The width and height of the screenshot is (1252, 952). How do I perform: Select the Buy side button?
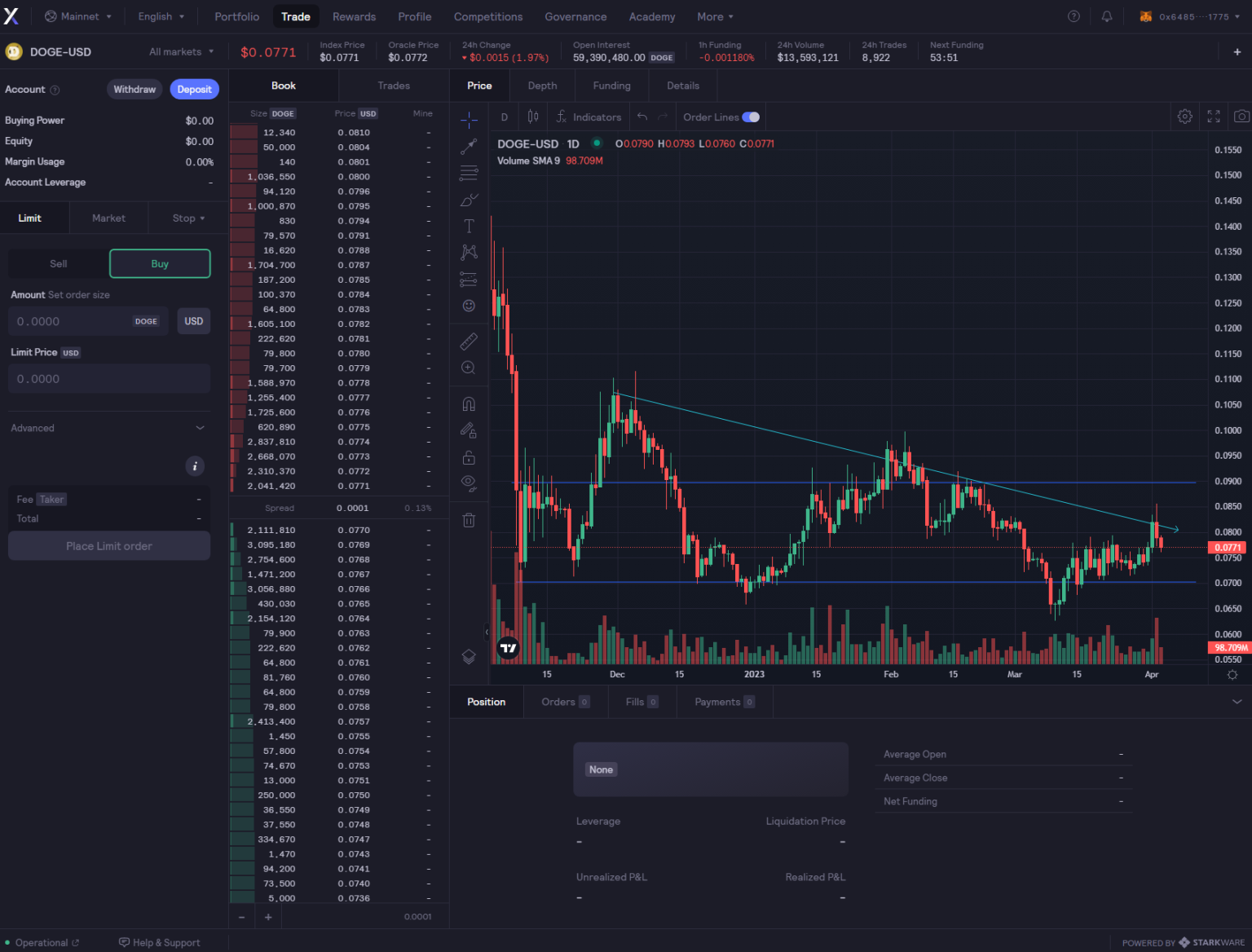pos(160,263)
